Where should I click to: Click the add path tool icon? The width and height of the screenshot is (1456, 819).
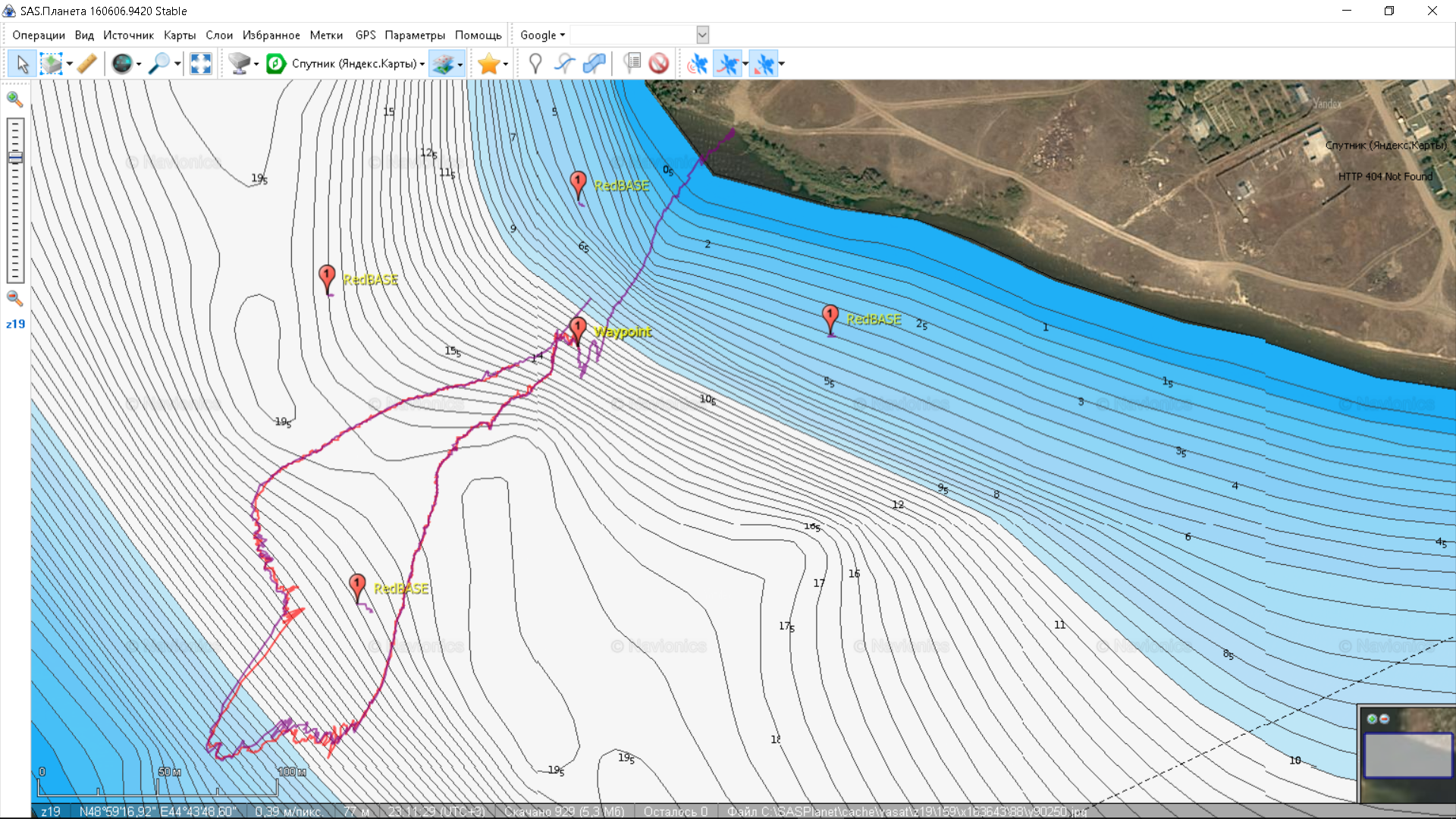[x=564, y=64]
